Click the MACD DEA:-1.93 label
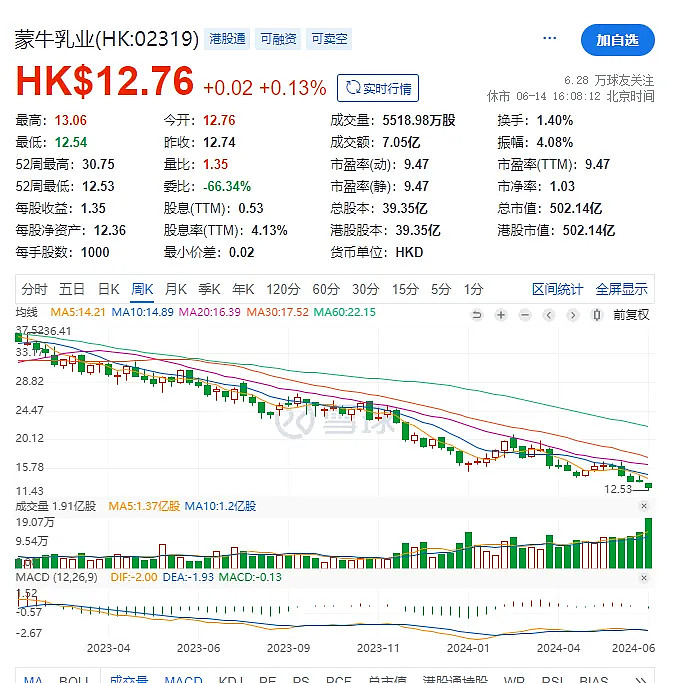The image size is (682, 683). (x=188, y=577)
